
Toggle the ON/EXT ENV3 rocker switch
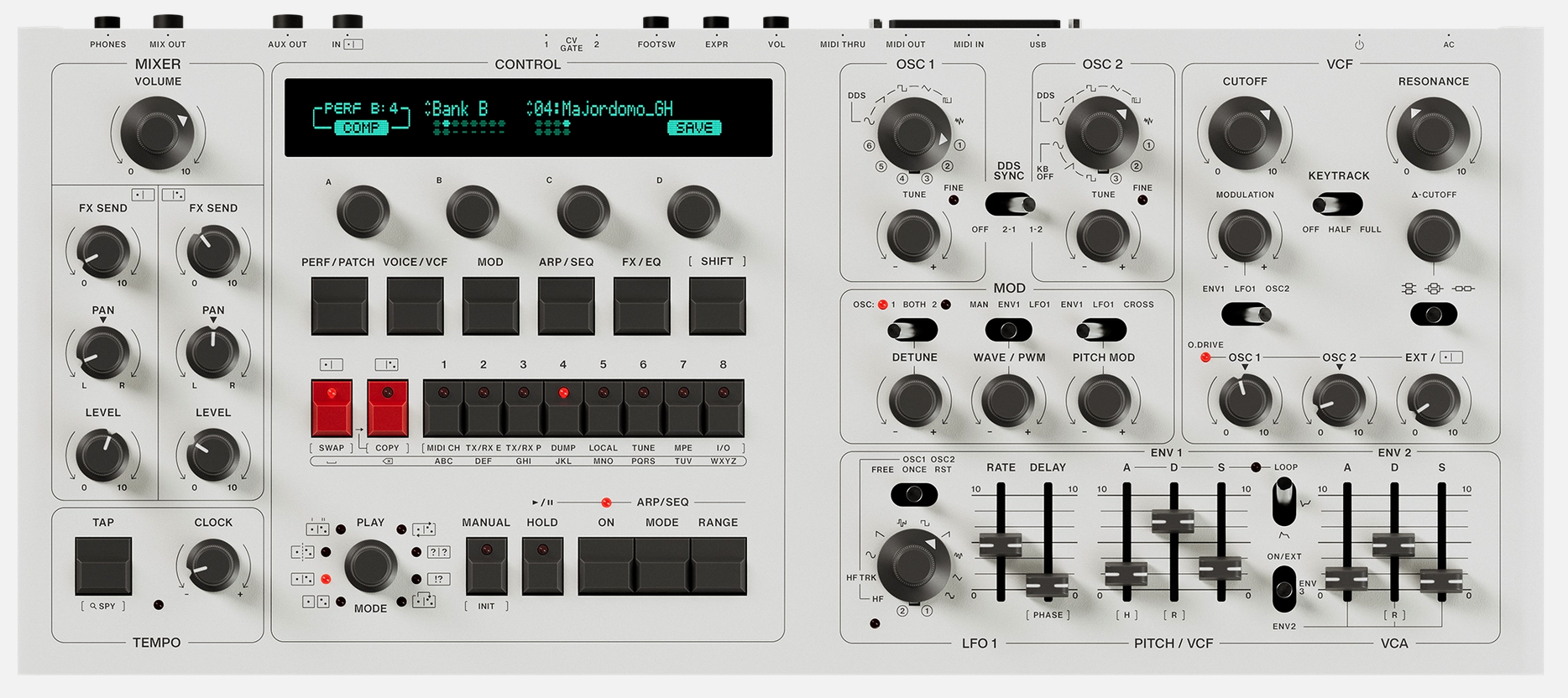[x=1283, y=589]
